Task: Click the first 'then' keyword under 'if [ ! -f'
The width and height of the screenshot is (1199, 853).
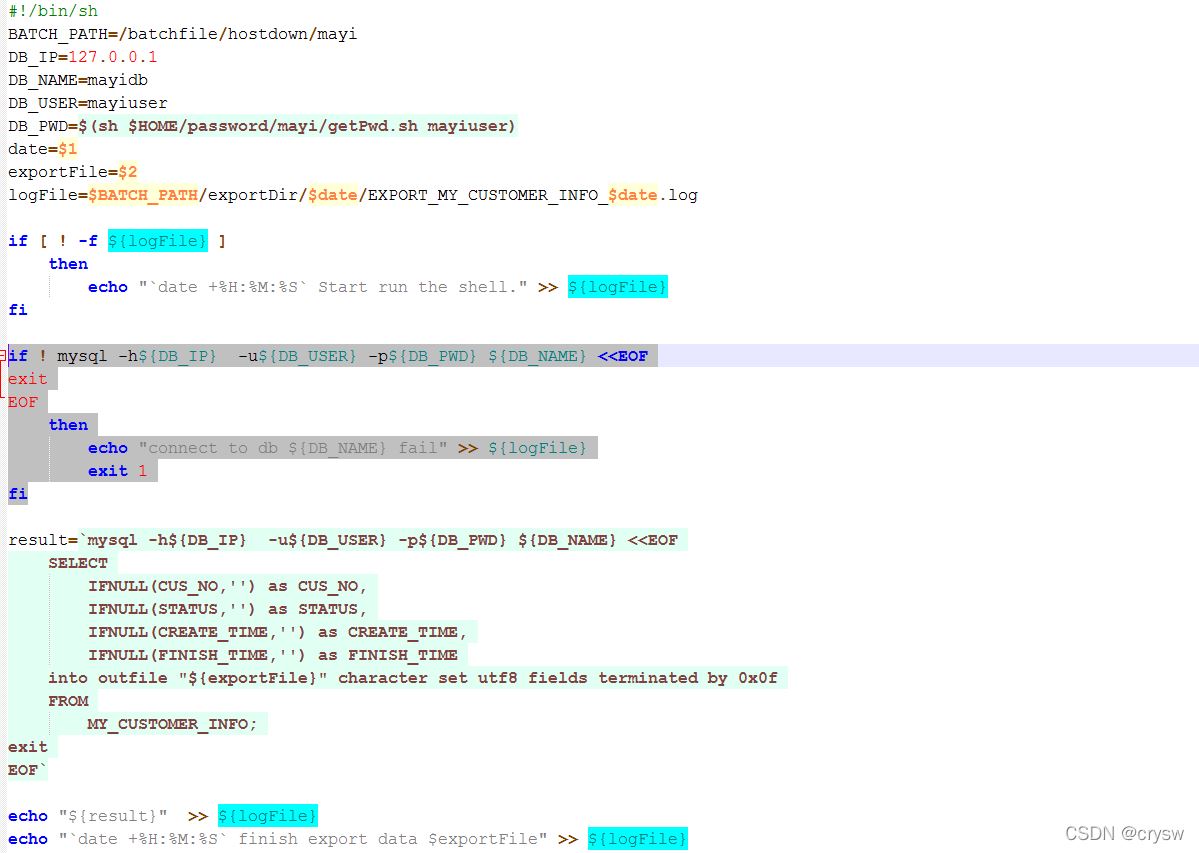Action: tap(68, 264)
